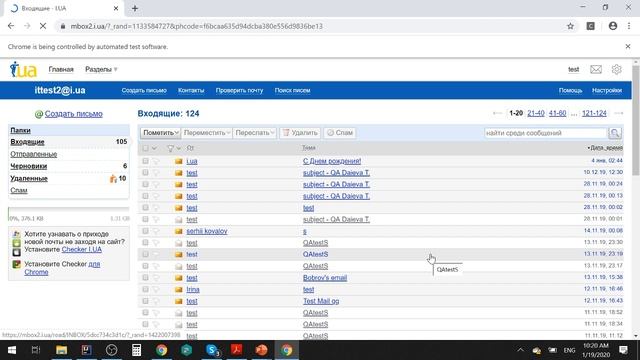This screenshot has height=360, width=640.
Task: Check the box for the Bobrov's email message
Action: (x=145, y=278)
